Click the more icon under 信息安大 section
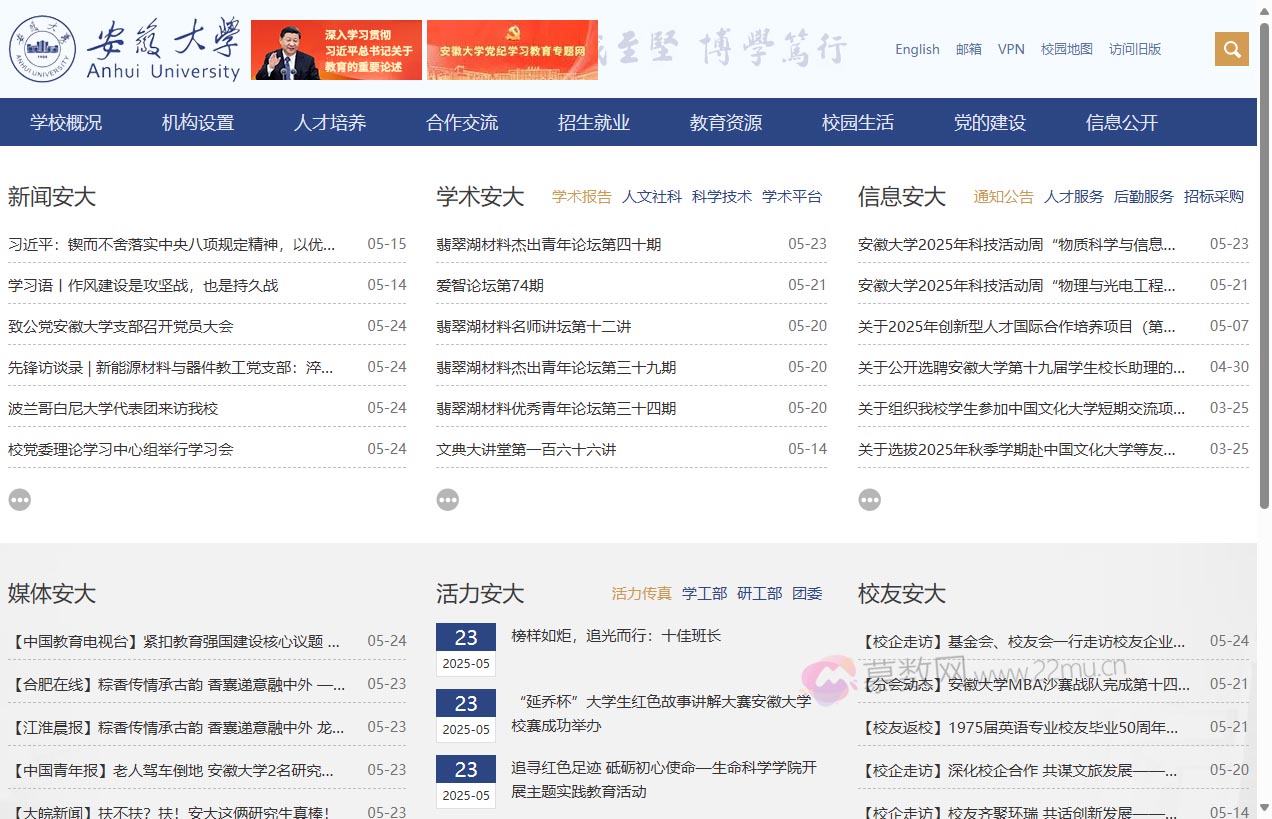The width and height of the screenshot is (1272, 819). pyautogui.click(x=870, y=499)
